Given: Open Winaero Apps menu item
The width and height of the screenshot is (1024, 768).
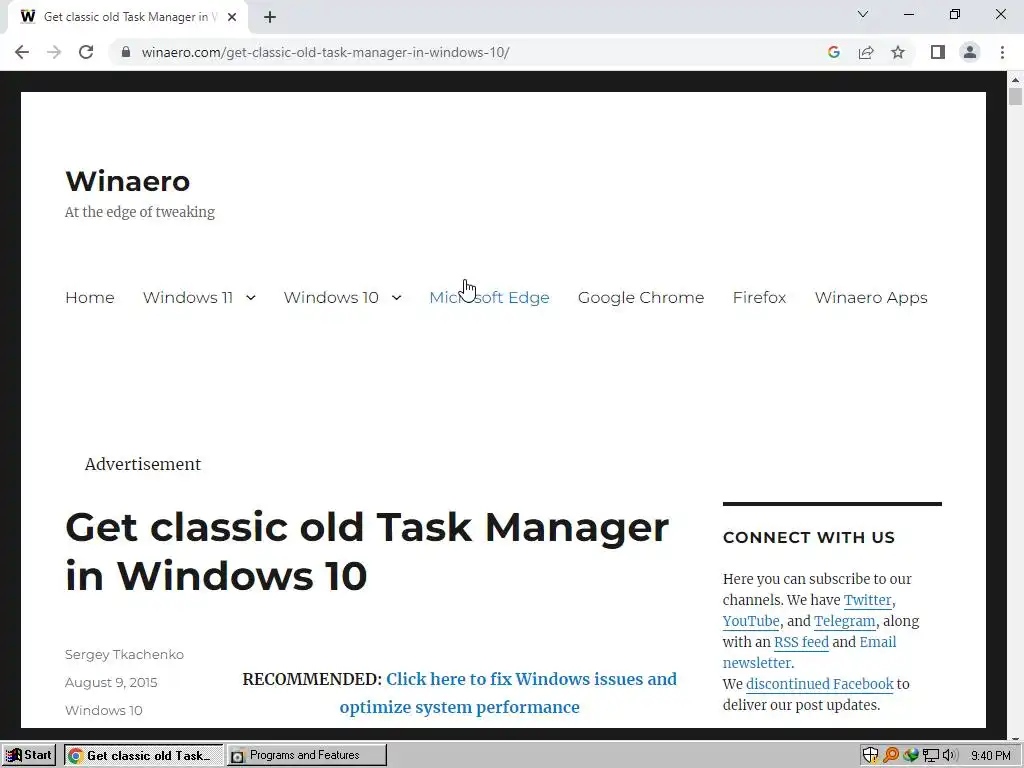Looking at the screenshot, I should pos(871,297).
